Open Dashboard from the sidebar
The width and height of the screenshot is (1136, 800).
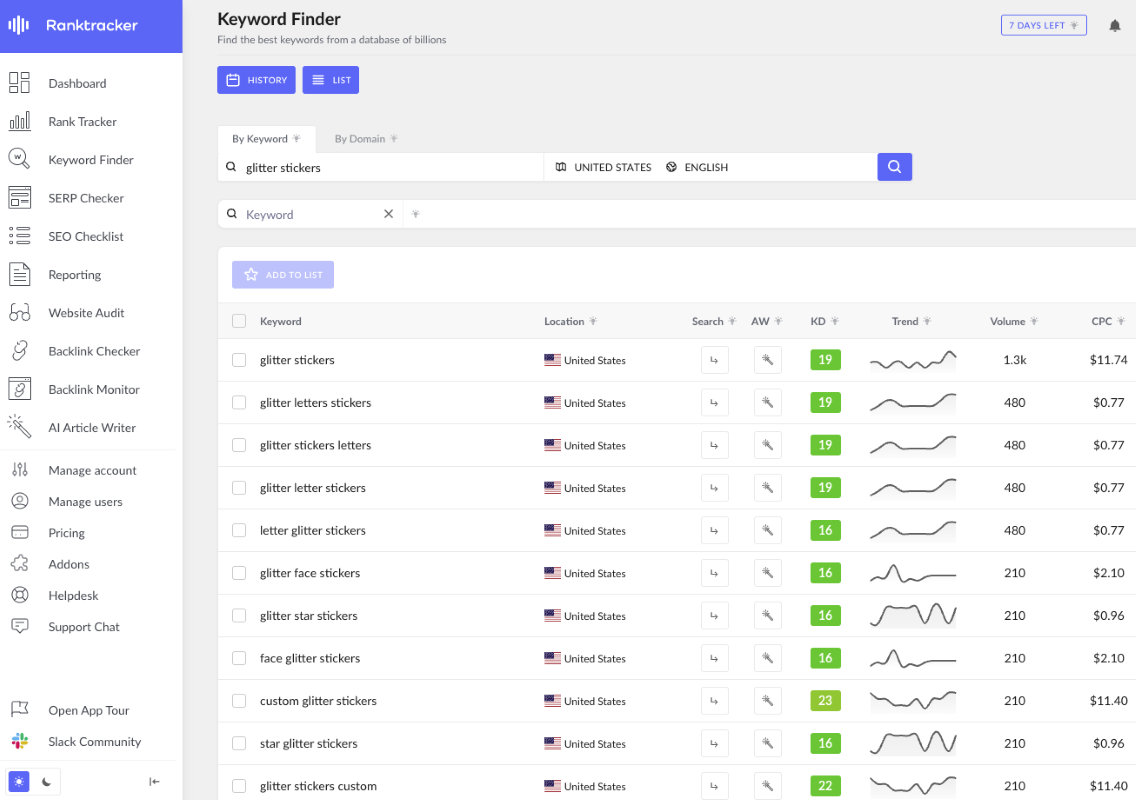tap(77, 83)
